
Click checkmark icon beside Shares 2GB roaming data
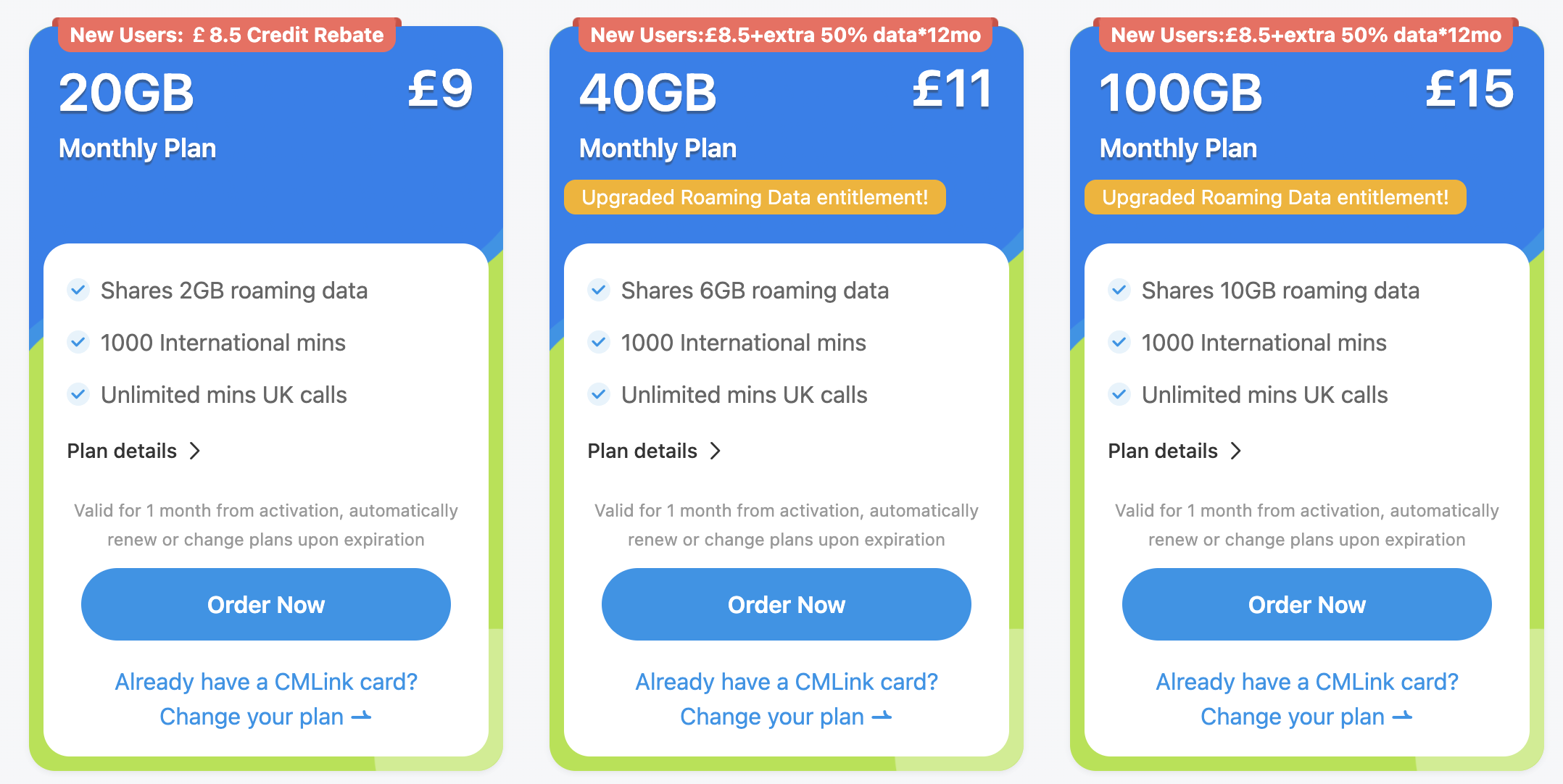point(78,291)
